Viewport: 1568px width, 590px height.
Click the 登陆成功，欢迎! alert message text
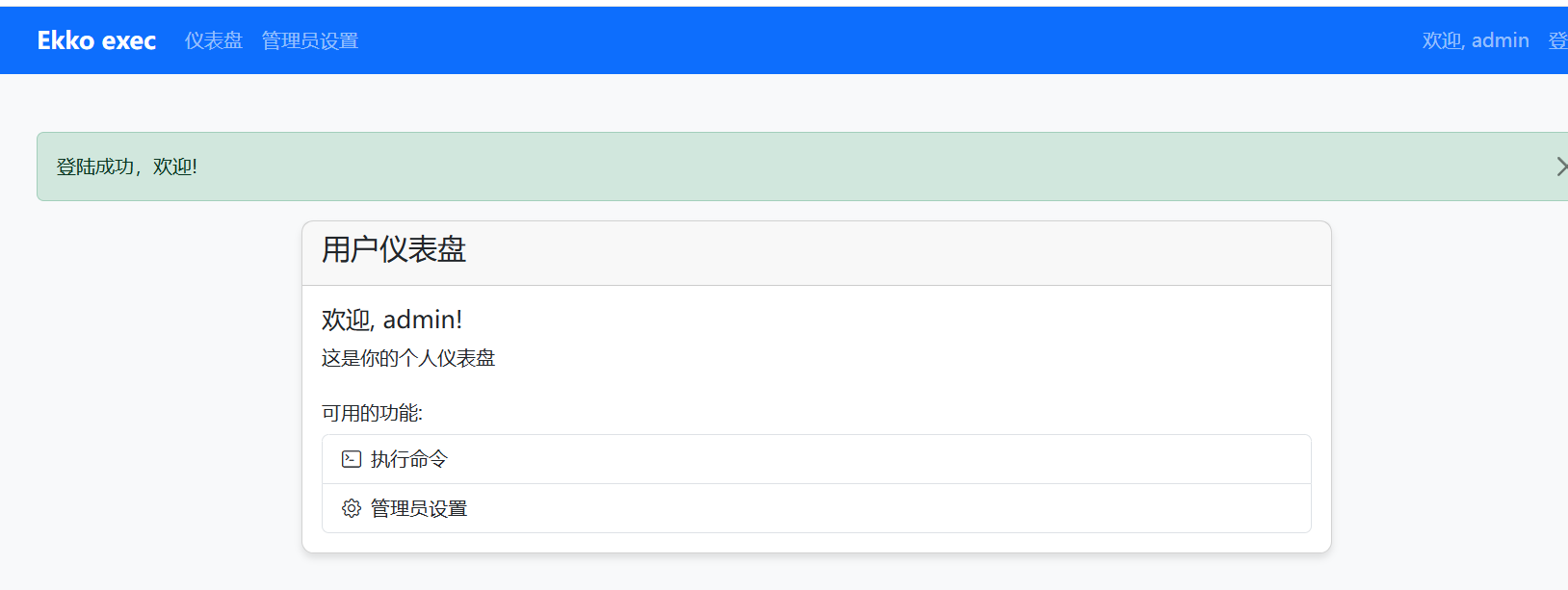(x=127, y=167)
